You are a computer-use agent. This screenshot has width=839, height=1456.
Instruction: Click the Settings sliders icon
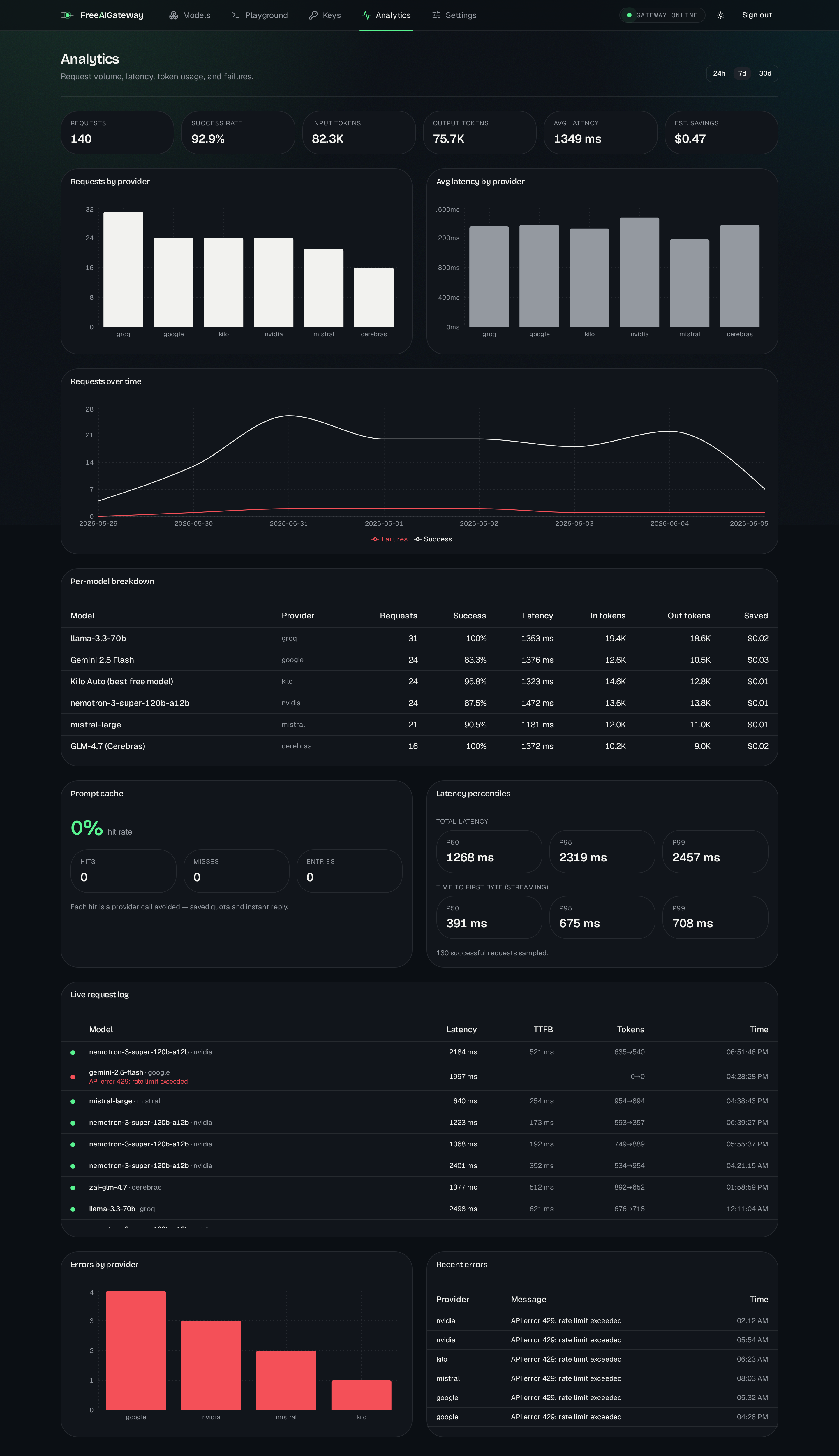point(436,15)
